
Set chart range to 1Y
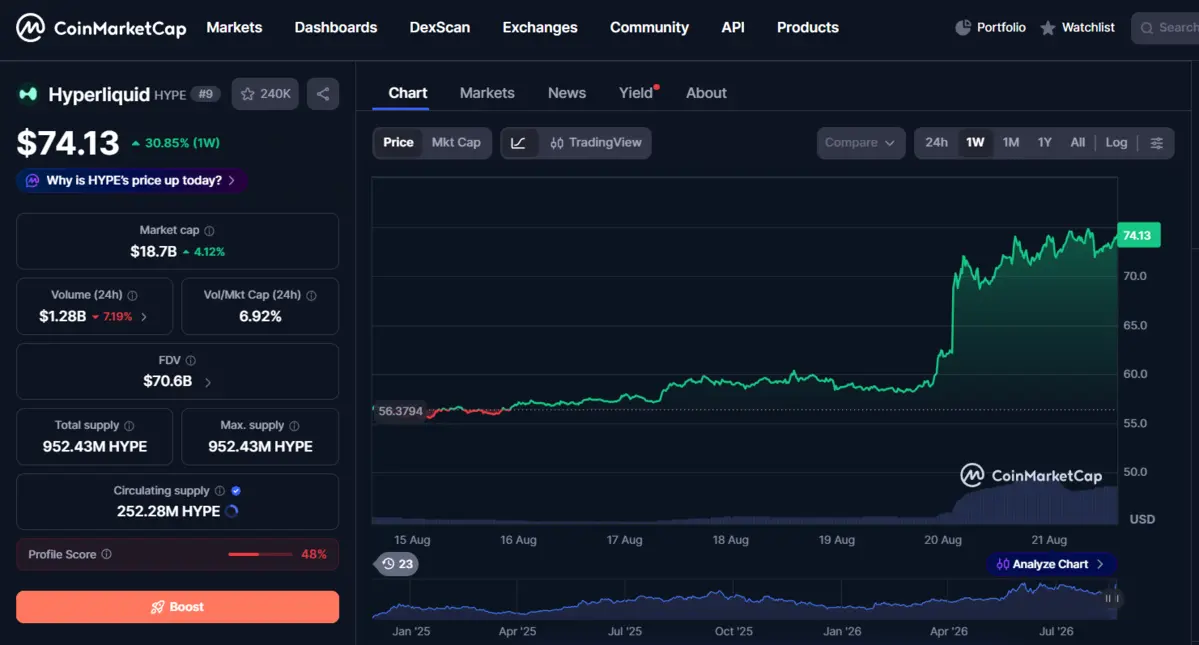click(x=1045, y=143)
